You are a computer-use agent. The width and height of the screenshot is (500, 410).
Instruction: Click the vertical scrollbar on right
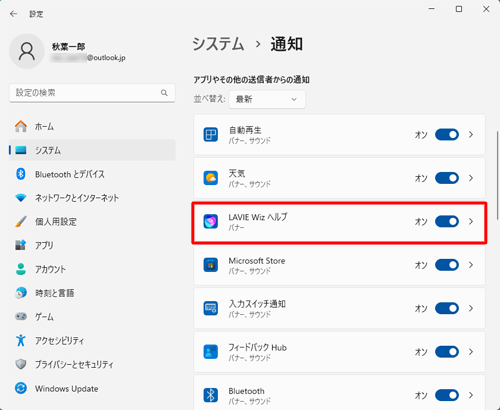(497, 175)
